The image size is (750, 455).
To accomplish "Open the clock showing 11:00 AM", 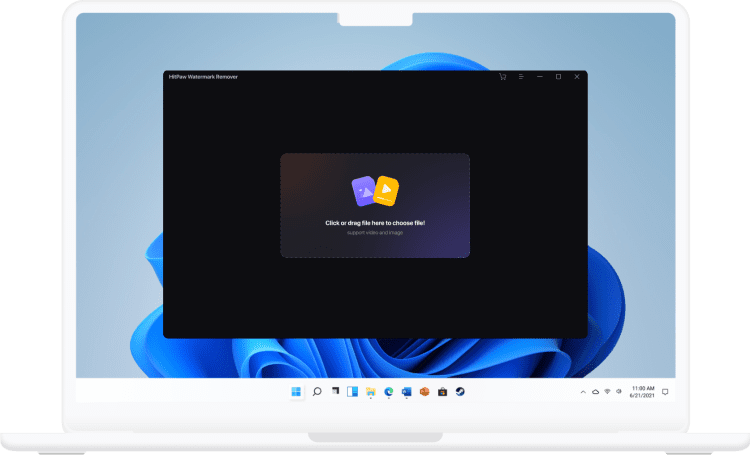I will click(x=642, y=392).
